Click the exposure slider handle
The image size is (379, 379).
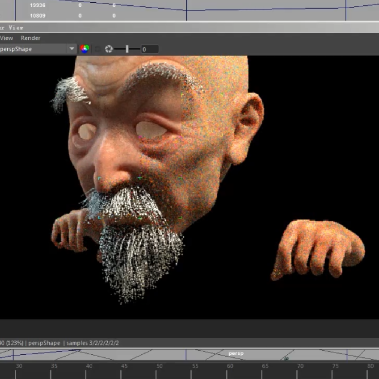(127, 49)
